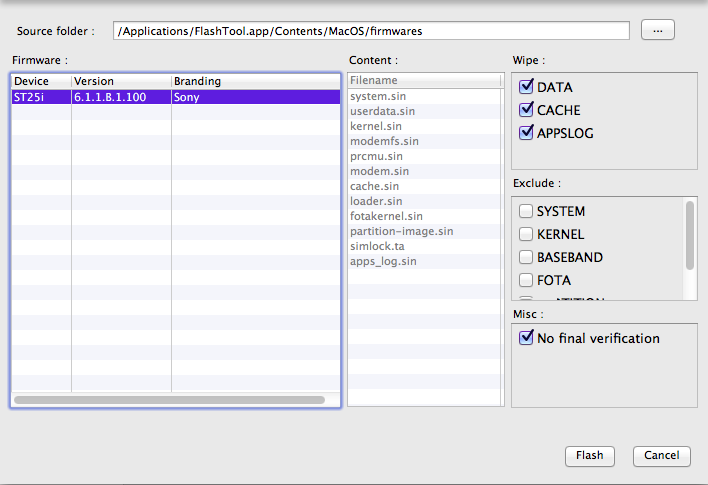Tick the FOTA exclude checkbox

526,280
